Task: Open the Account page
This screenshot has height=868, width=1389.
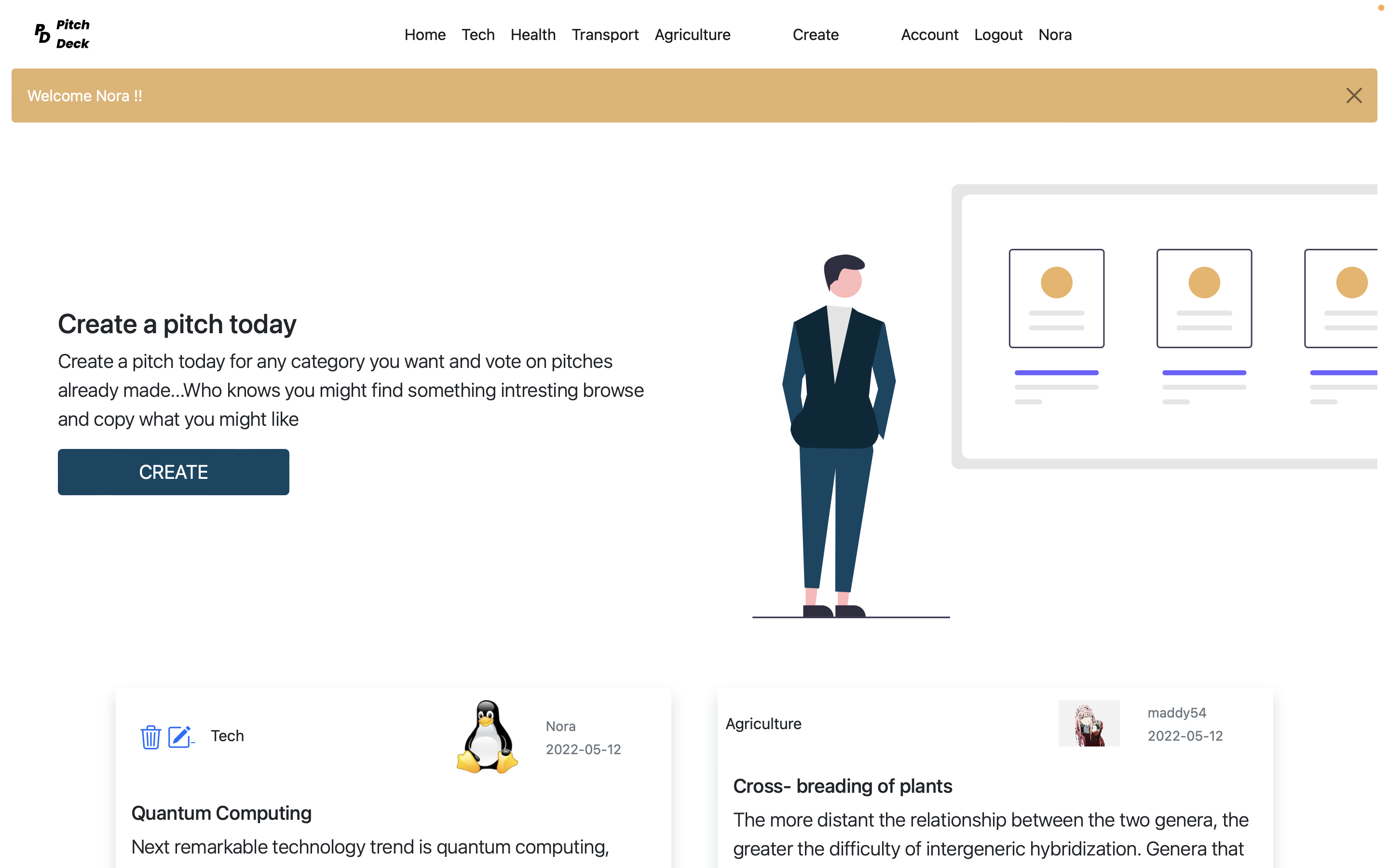Action: (x=929, y=34)
